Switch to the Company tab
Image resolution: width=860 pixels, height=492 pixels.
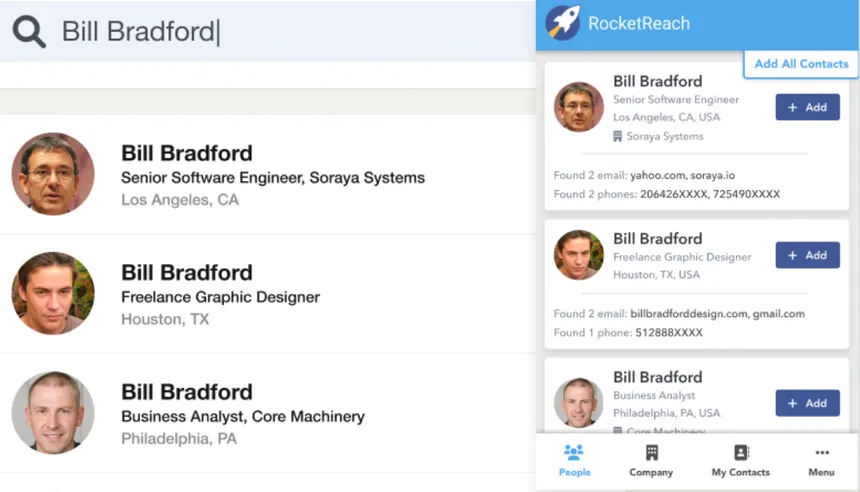pyautogui.click(x=651, y=461)
